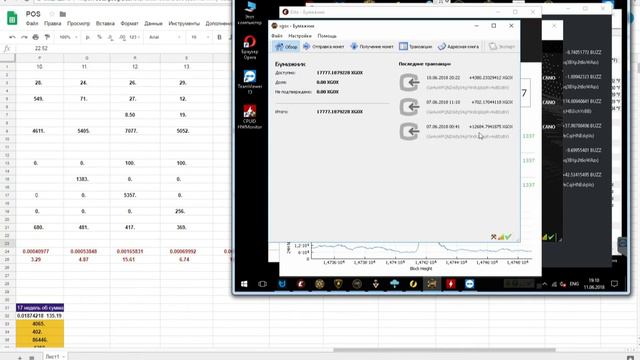Open the Opera browser desktop shortcut
Screen dimensions: 640x360
pyautogui.click(x=249, y=48)
